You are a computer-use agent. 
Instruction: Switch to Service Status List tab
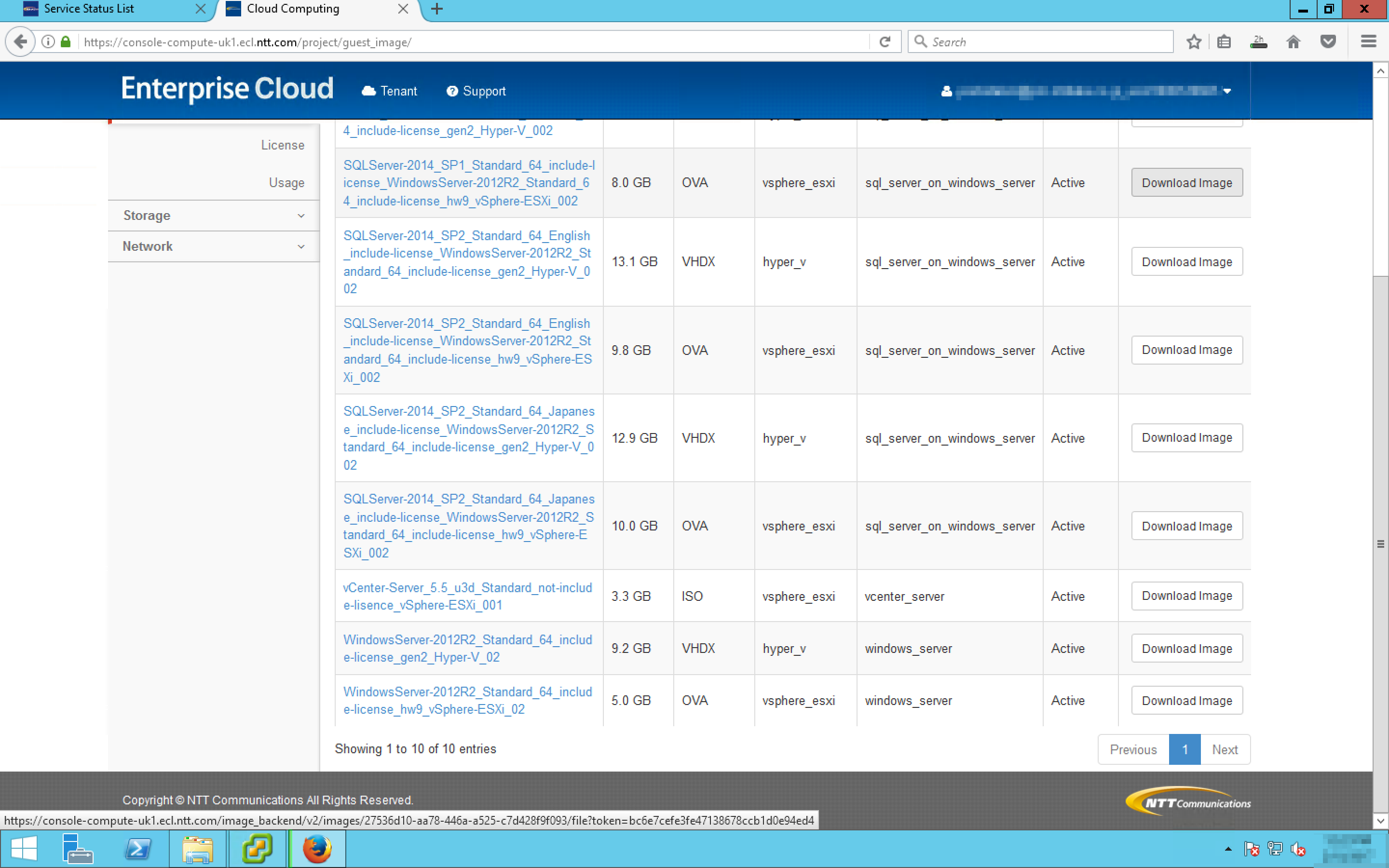89,9
